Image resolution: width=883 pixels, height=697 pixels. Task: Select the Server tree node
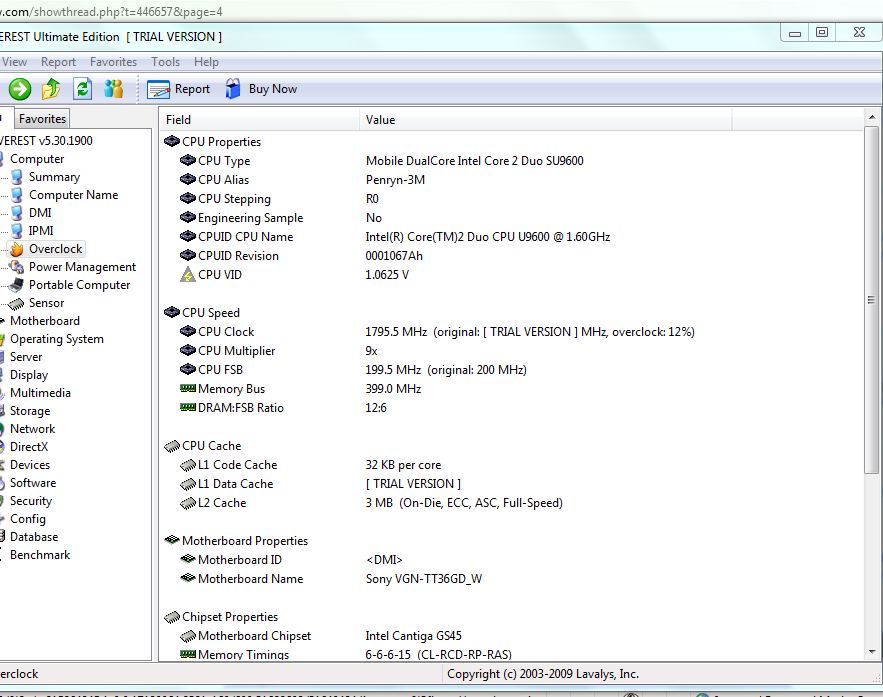click(26, 357)
